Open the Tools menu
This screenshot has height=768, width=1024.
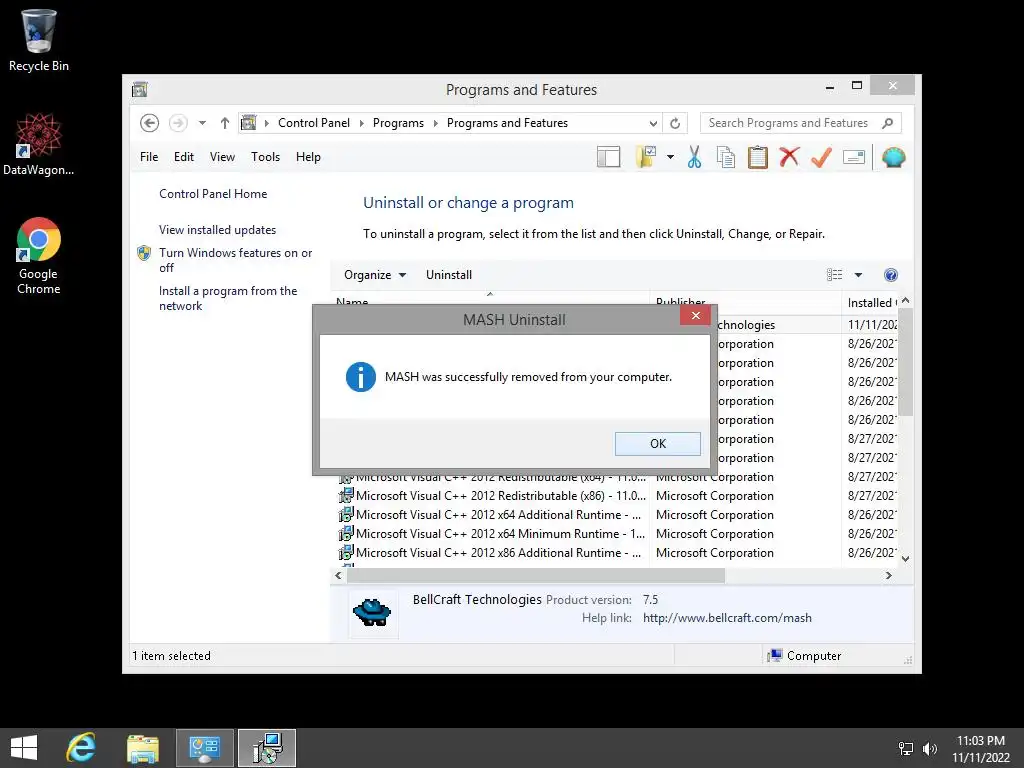click(265, 157)
